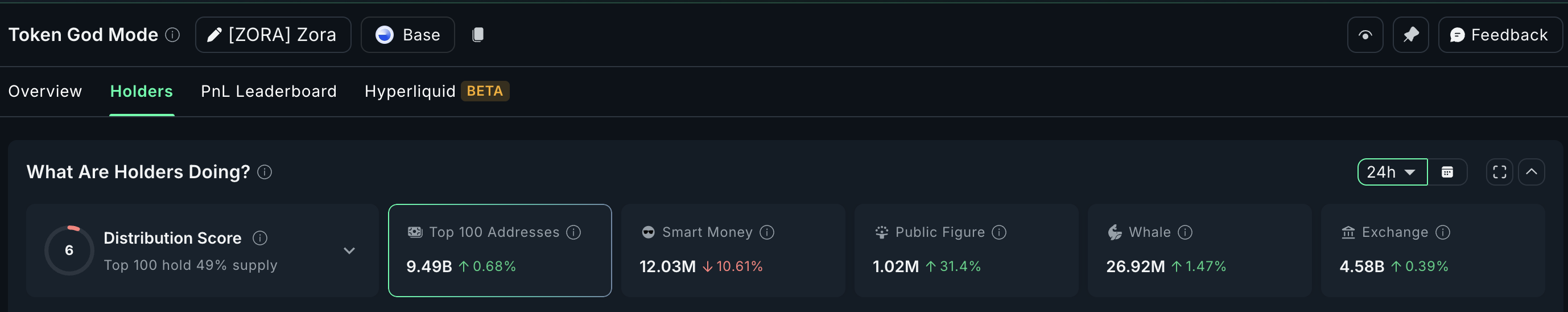
Task: Click info icon next to Smart Money
Action: pyautogui.click(x=767, y=232)
